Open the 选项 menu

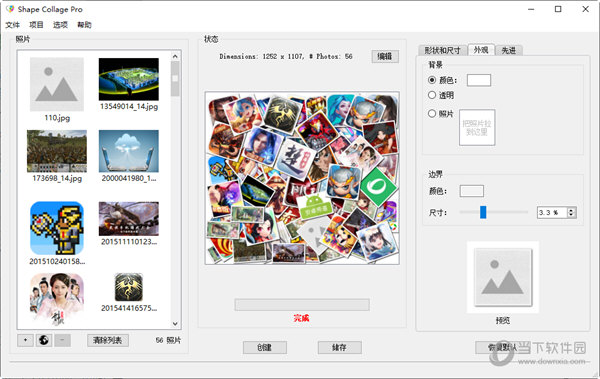60,25
